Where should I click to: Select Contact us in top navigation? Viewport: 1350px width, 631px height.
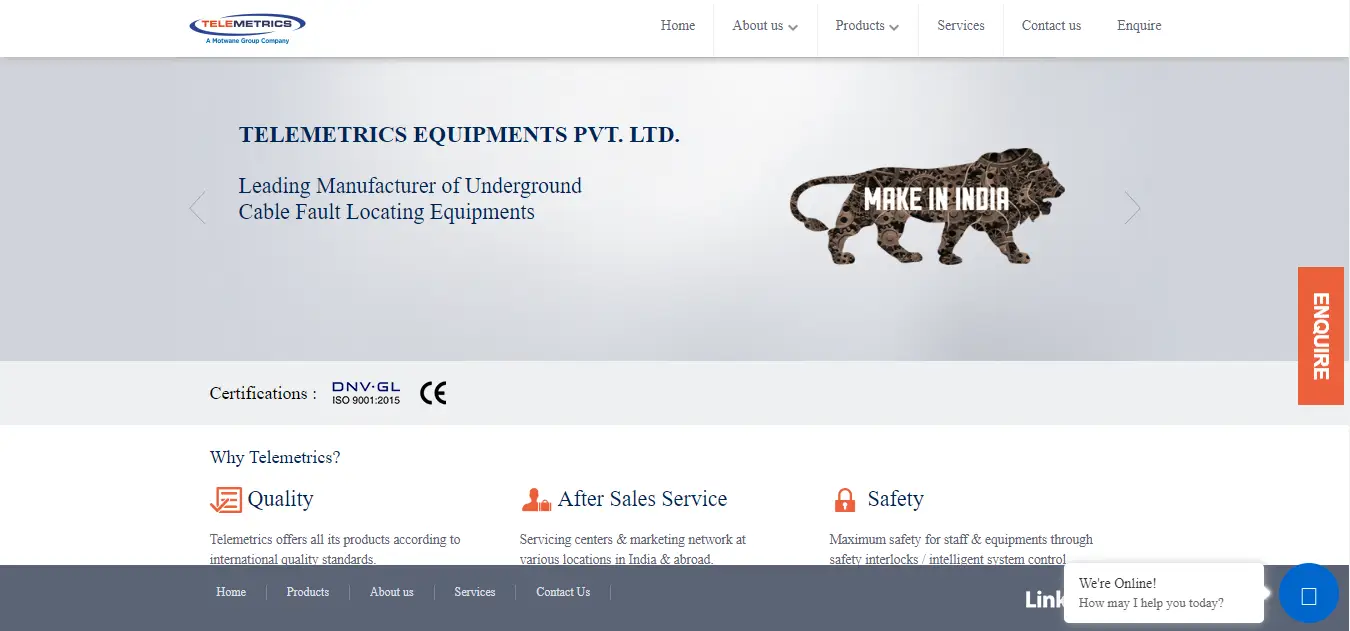(1051, 26)
